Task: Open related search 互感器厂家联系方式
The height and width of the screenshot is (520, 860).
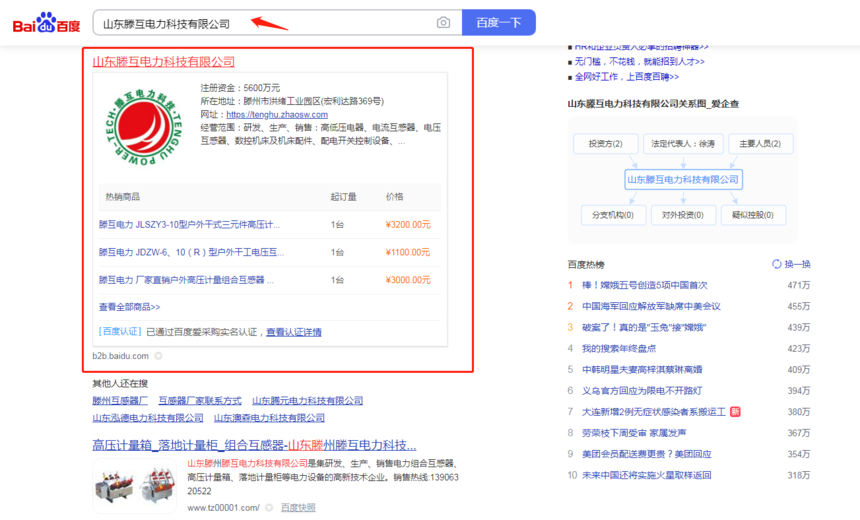Action: pos(200,400)
